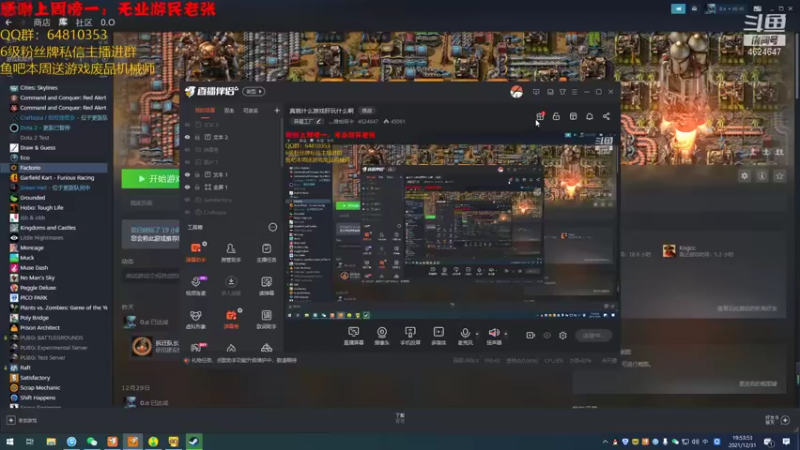Add a game at Steam bottom left
The height and width of the screenshot is (450, 800).
pyautogui.click(x=21, y=420)
